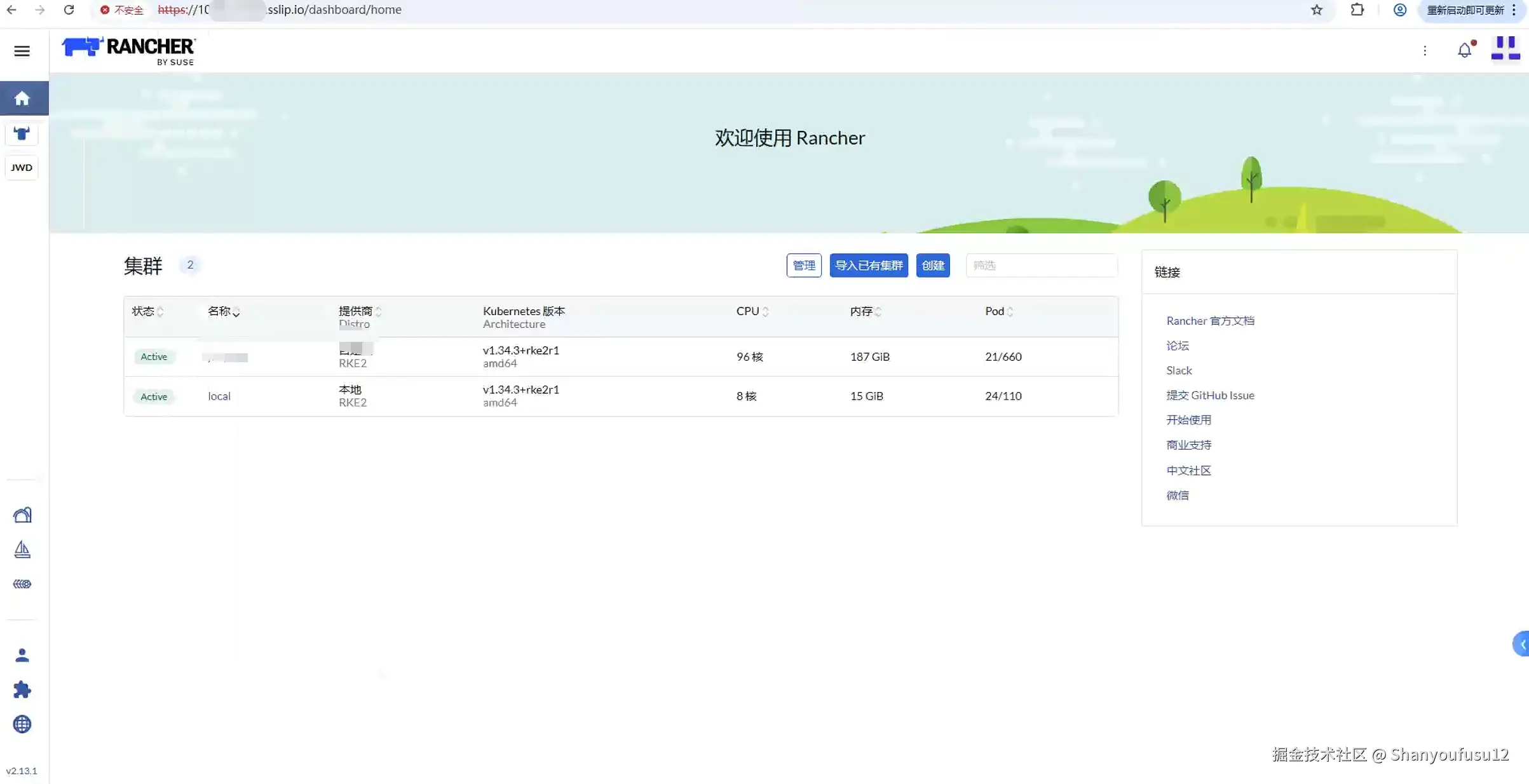
Task: Open the three-dot page actions menu
Action: (1425, 51)
